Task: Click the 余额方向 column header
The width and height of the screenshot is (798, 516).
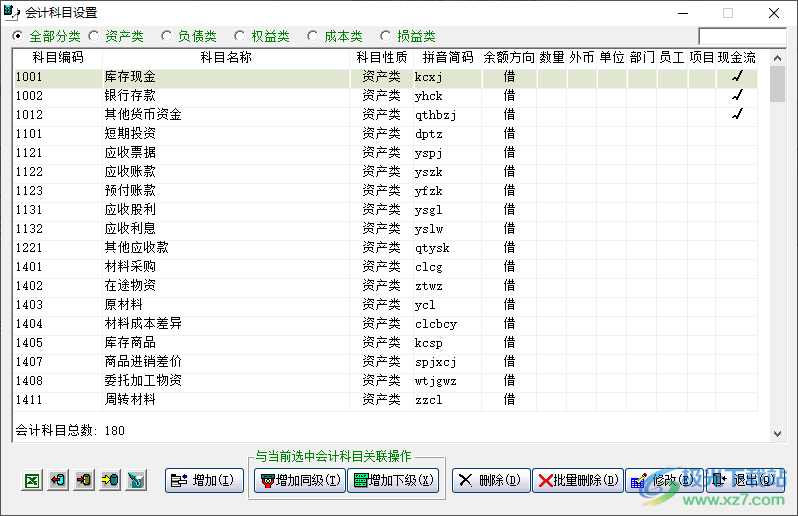Action: [x=509, y=58]
